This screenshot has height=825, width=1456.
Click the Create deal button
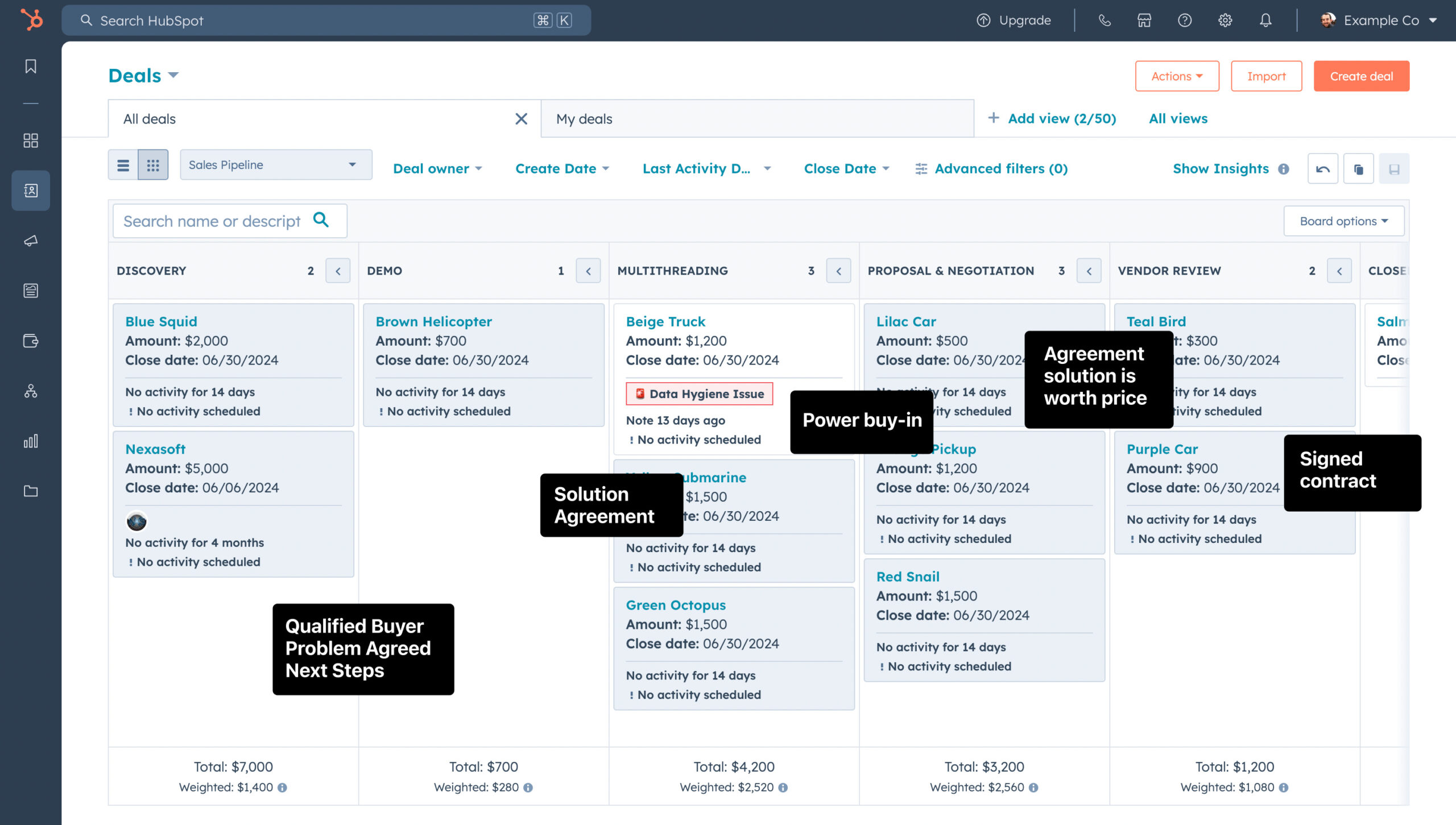click(x=1361, y=76)
